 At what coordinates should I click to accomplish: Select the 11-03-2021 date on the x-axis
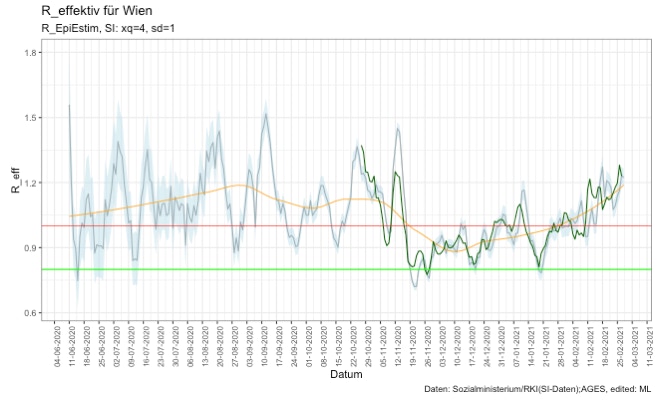pyautogui.click(x=649, y=343)
